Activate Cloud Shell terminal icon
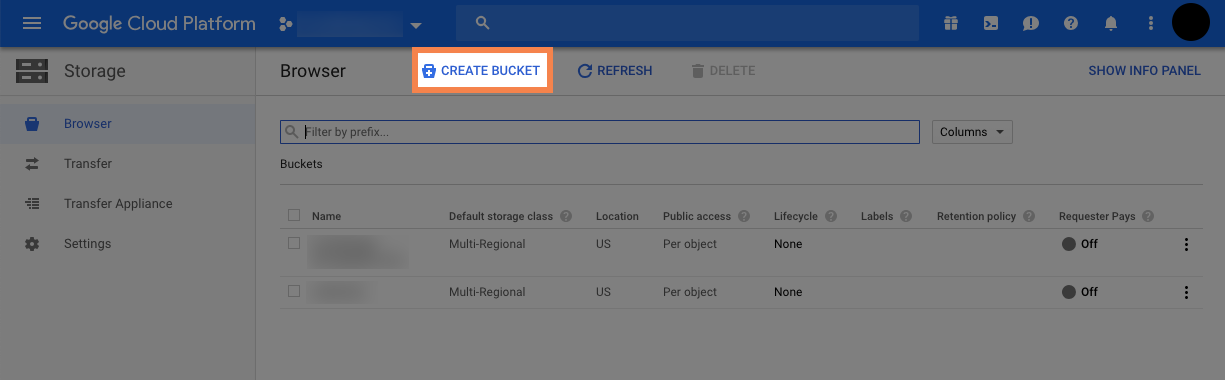This screenshot has height=380, width=1225. [x=991, y=23]
